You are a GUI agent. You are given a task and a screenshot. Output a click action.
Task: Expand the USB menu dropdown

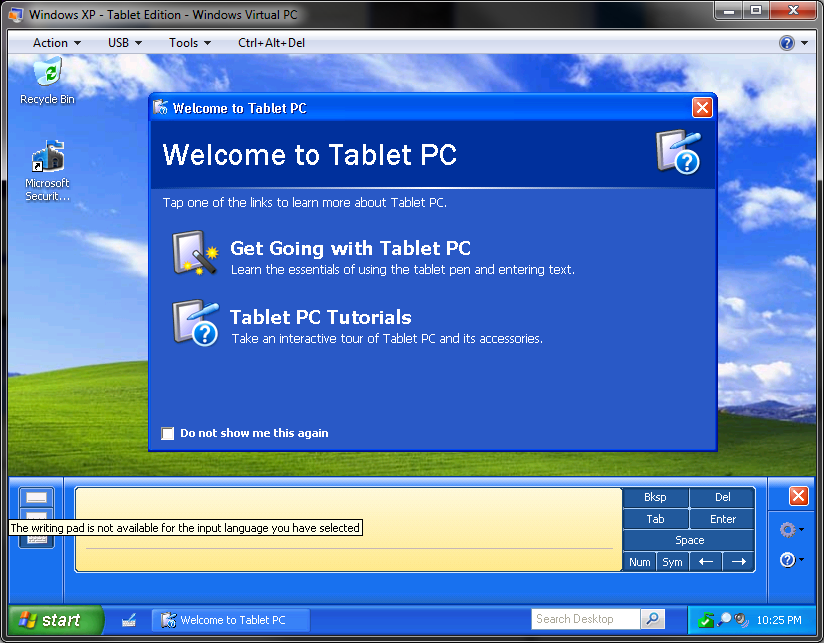coord(125,43)
